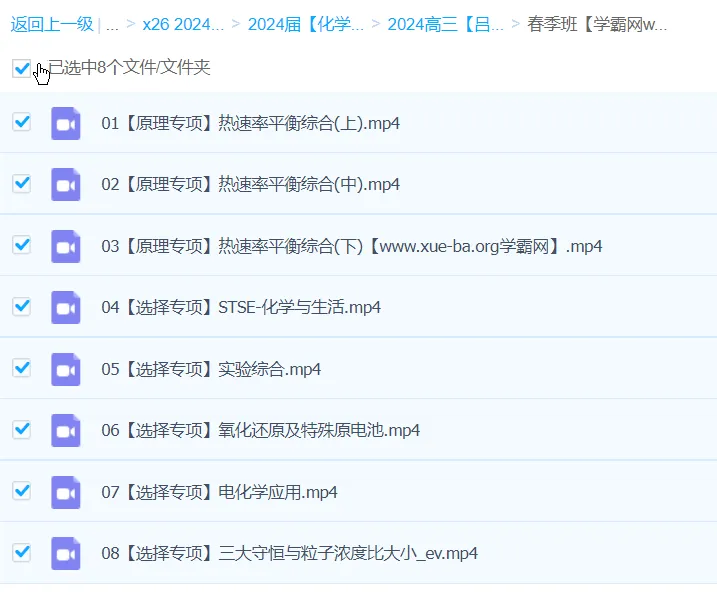
Task: Uncheck the checkbox for file 01
Action: 21,122
